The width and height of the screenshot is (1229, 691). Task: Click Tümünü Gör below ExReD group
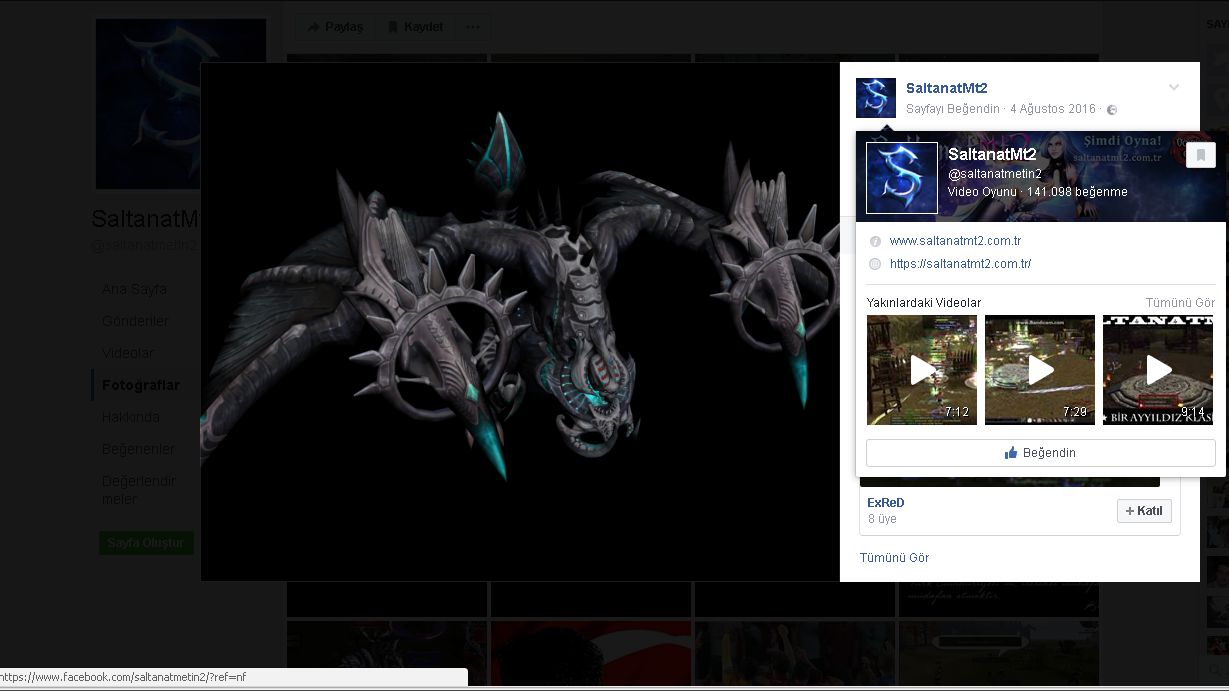click(x=894, y=558)
